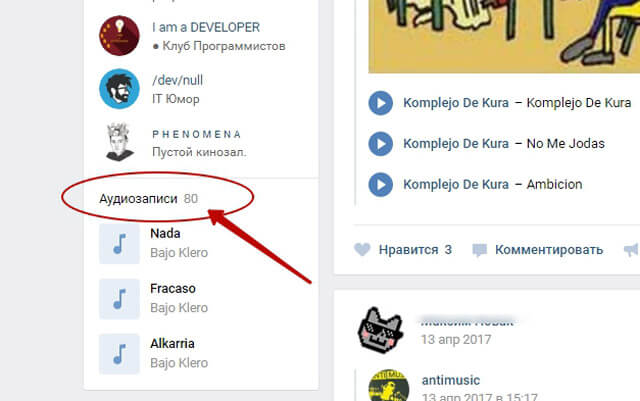The image size is (640, 401).
Task: Click the share megaphone icon
Action: [631, 250]
